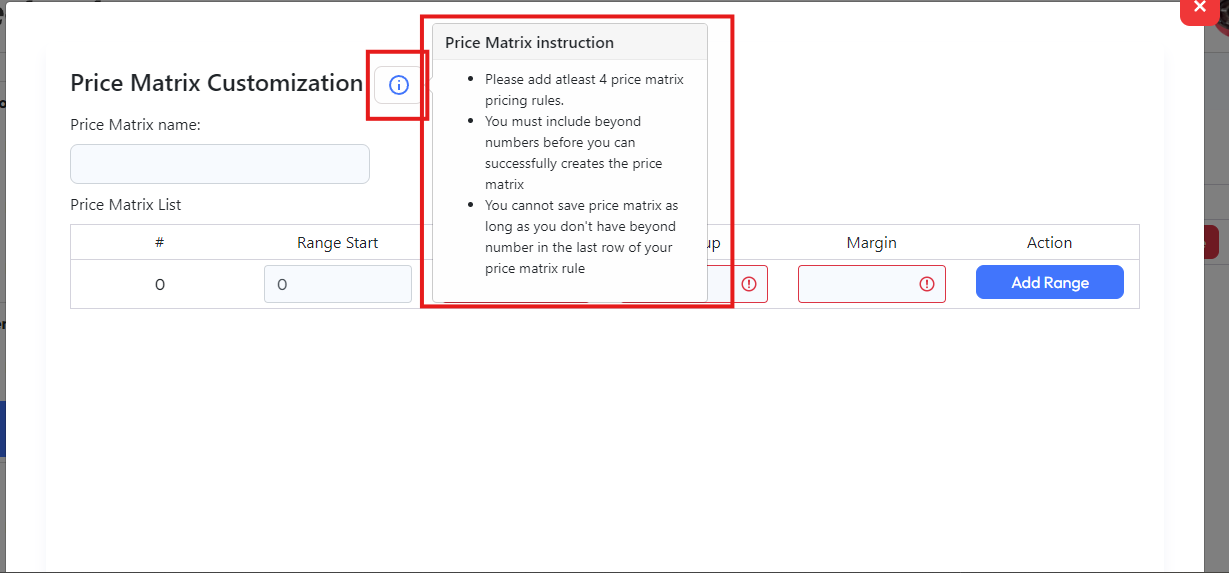This screenshot has width=1229, height=573.
Task: Focus the Price Matrix name input
Action: [220, 164]
